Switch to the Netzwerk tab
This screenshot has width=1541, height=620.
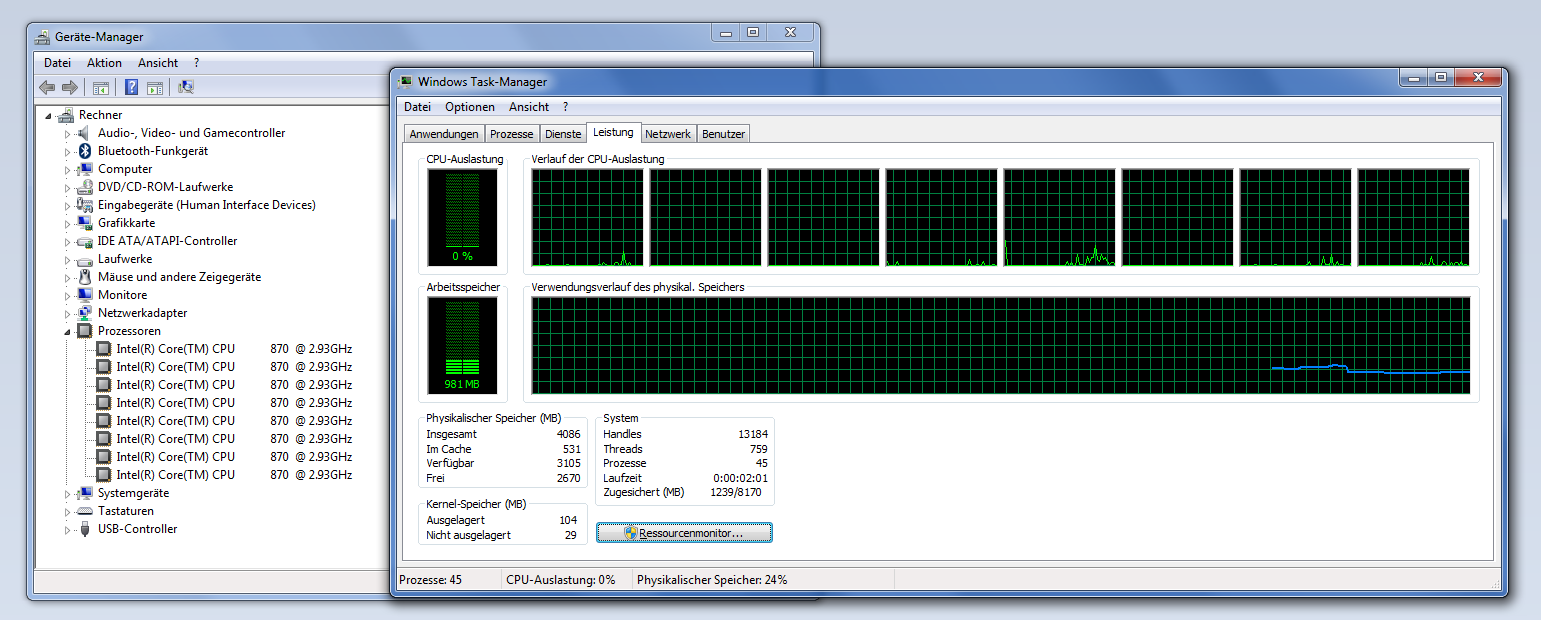[668, 134]
